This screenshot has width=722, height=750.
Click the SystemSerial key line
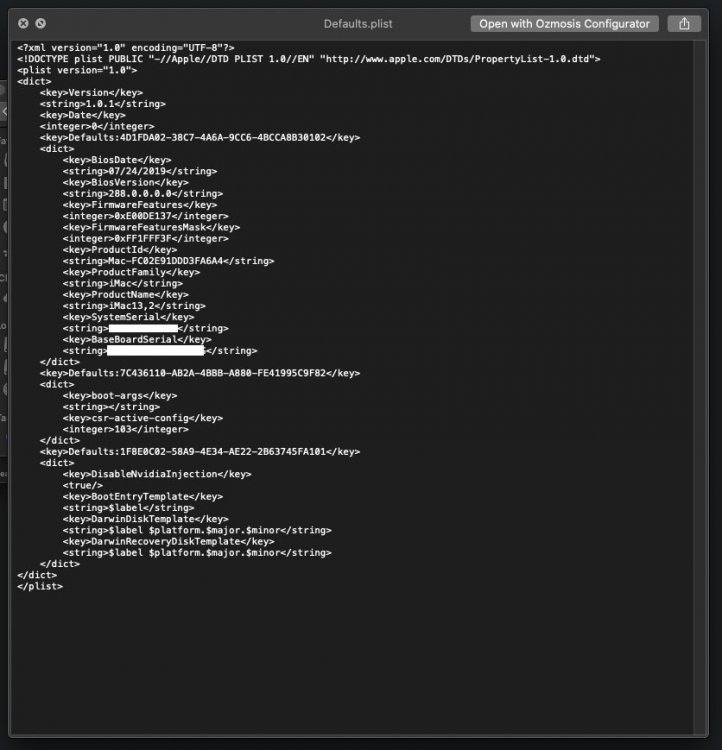pyautogui.click(x=128, y=317)
